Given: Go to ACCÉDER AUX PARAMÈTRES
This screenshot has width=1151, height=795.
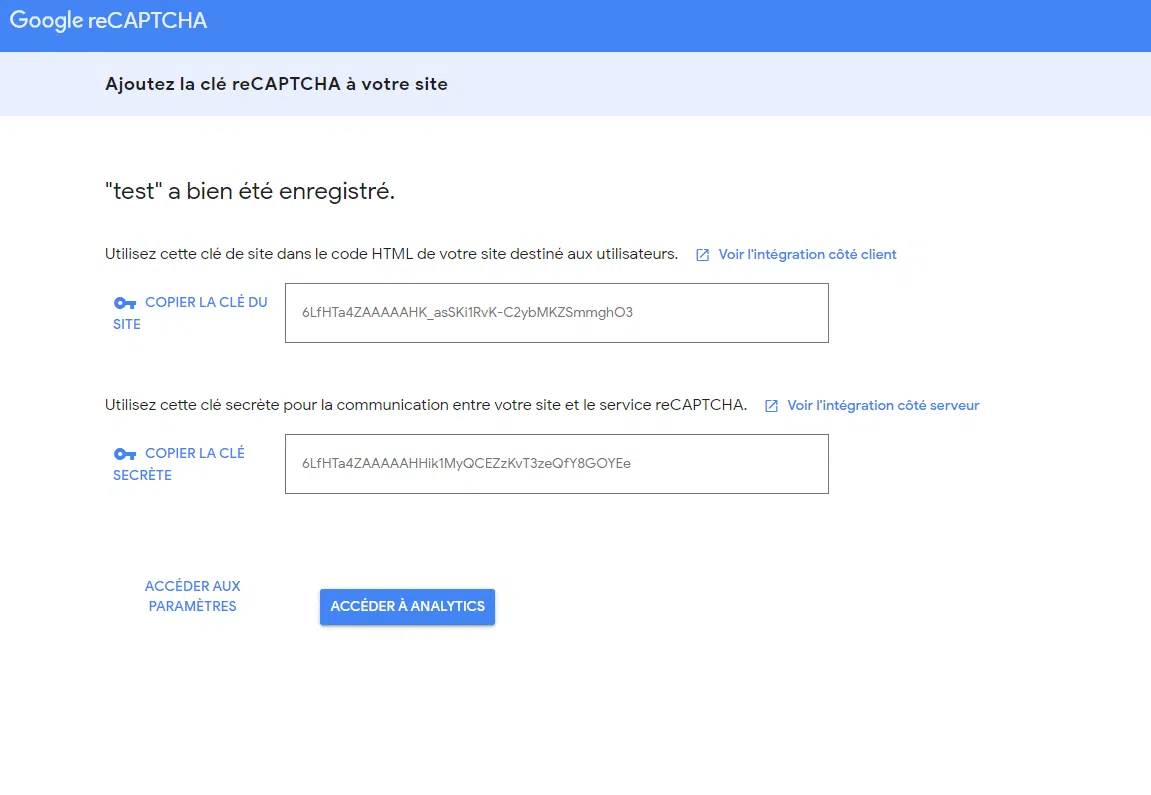Looking at the screenshot, I should point(192,596).
